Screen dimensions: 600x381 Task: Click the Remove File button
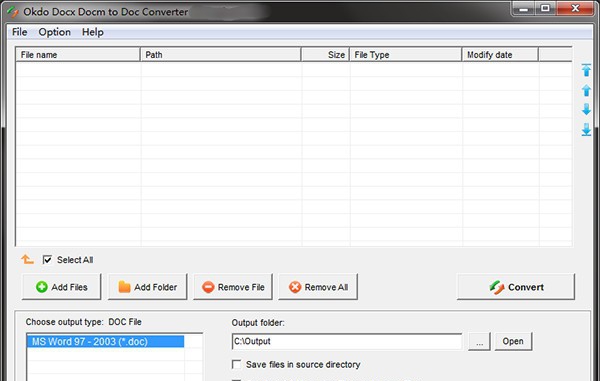tap(233, 287)
